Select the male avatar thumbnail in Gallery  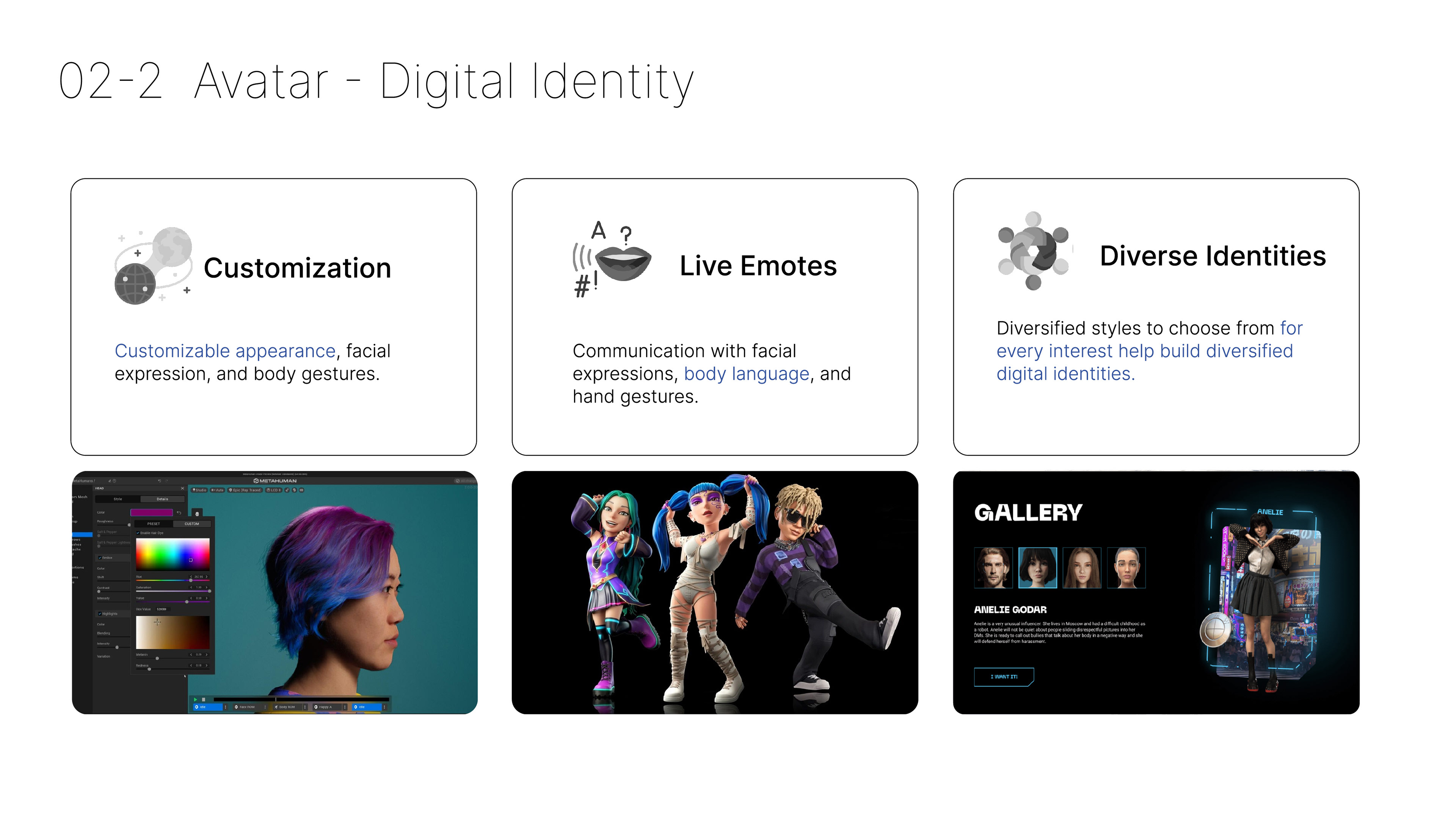[x=993, y=568]
